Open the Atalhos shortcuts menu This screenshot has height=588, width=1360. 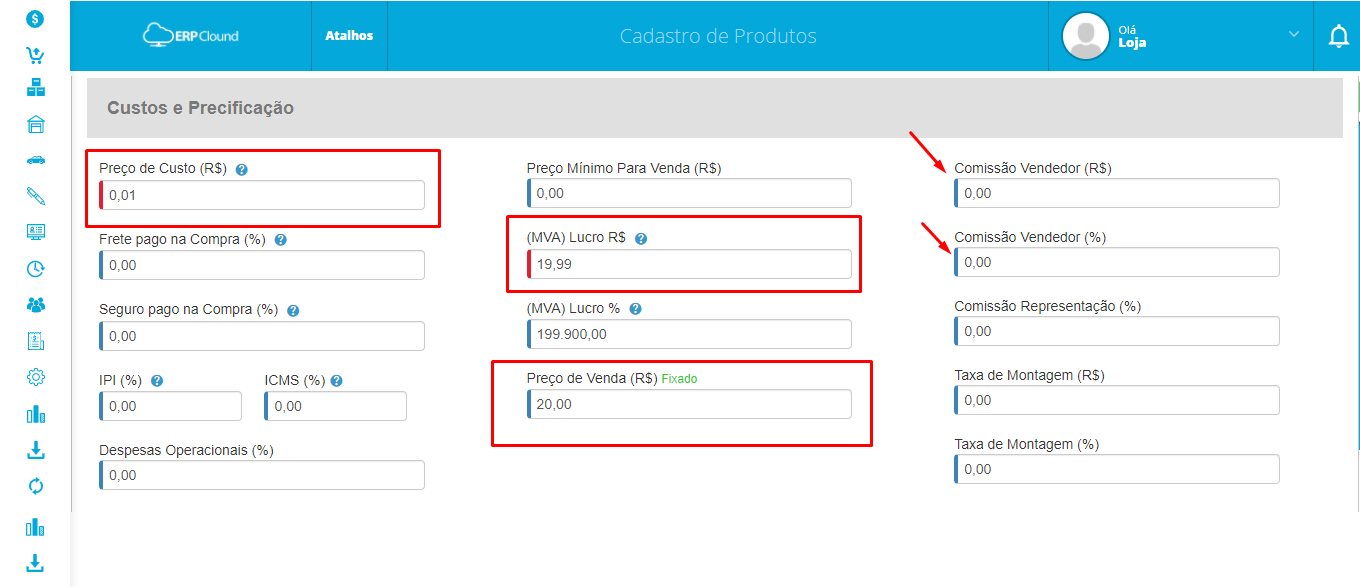(x=349, y=36)
